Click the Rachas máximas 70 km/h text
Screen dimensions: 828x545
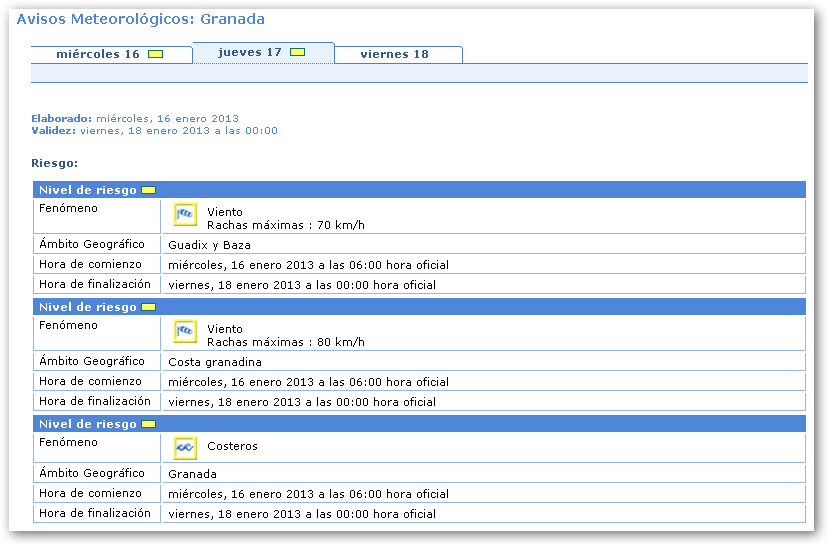[x=285, y=225]
